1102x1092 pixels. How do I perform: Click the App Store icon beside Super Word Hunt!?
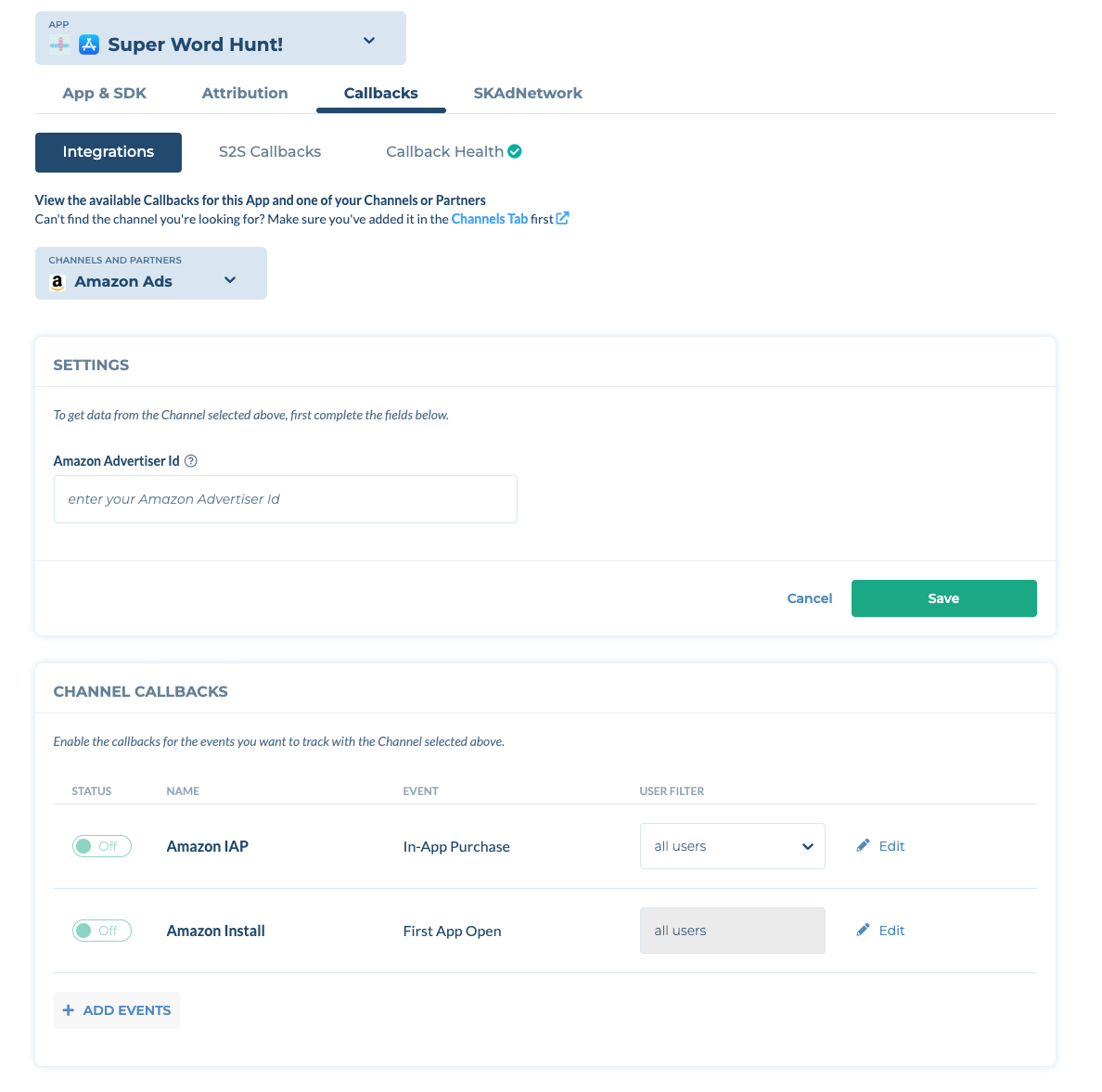[88, 45]
